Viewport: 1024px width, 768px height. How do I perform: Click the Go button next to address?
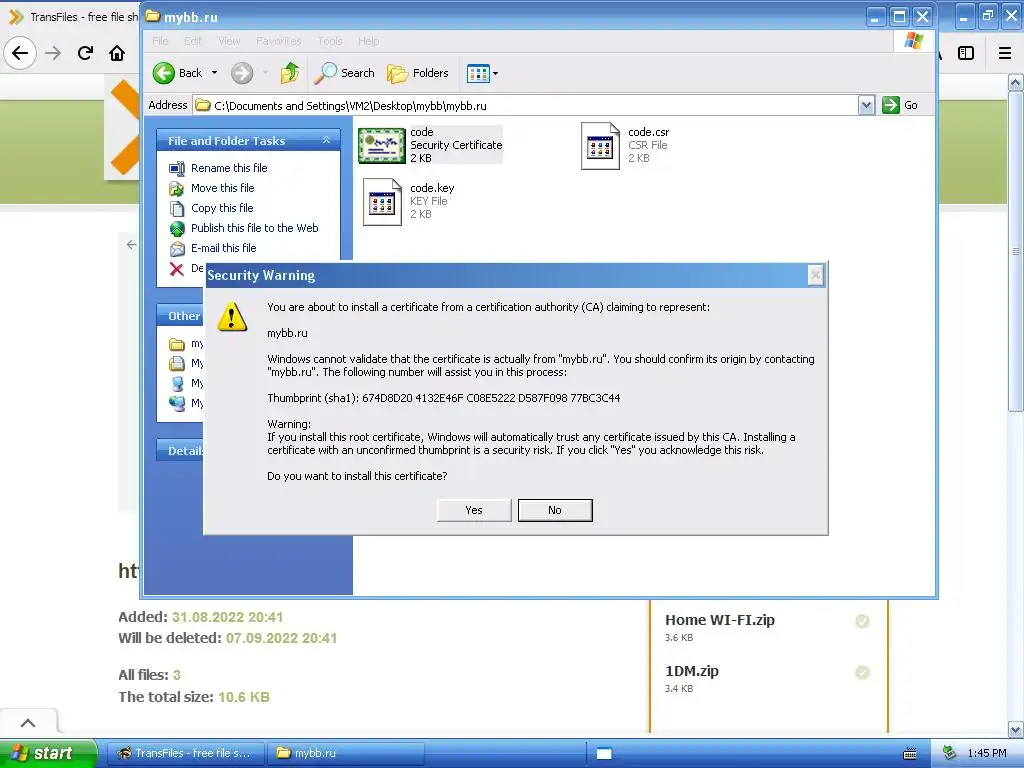point(900,105)
